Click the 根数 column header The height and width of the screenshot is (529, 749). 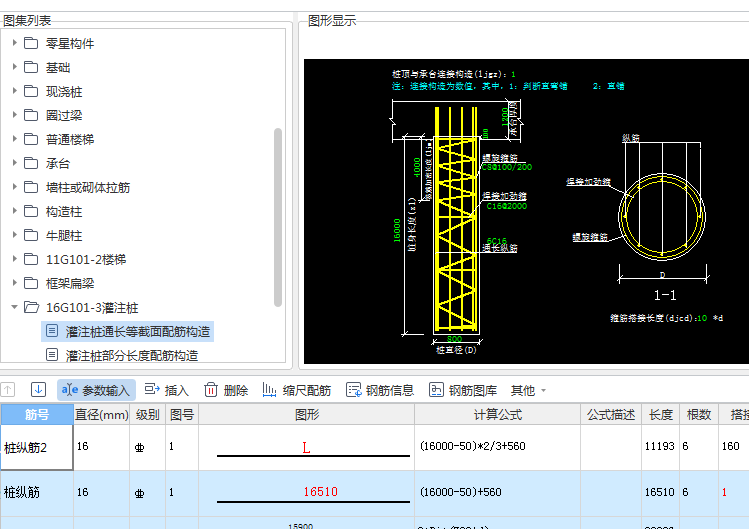click(699, 414)
